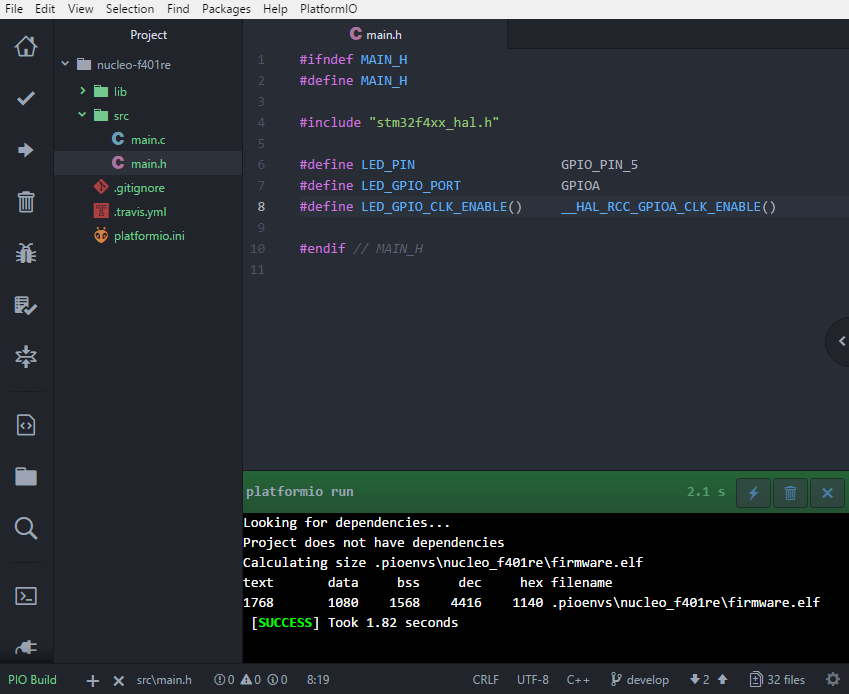The height and width of the screenshot is (694, 849).
Task: Show linter info count in the status bar
Action: coord(277,679)
